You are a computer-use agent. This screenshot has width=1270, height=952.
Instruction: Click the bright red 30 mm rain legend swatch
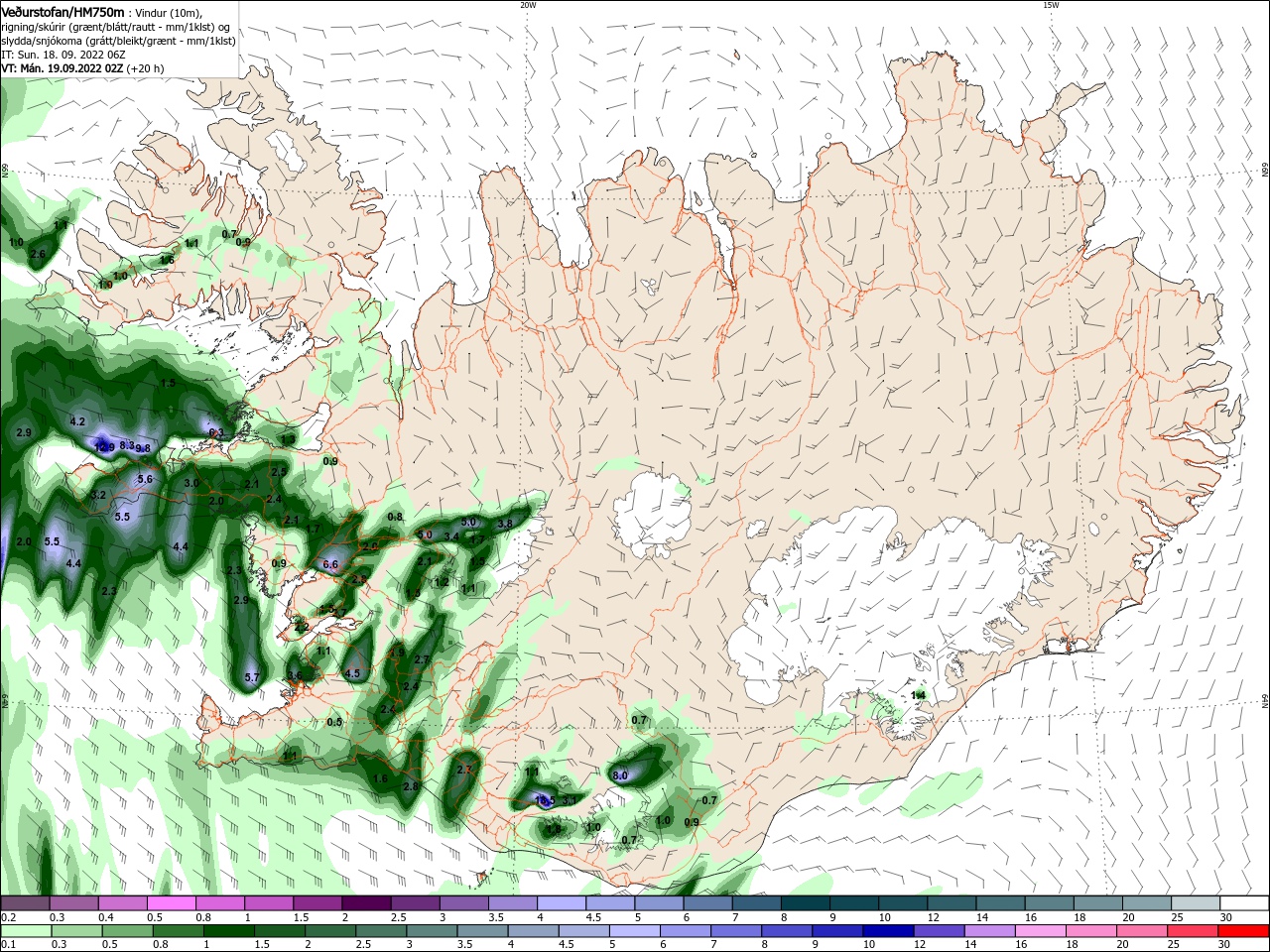(1243, 931)
